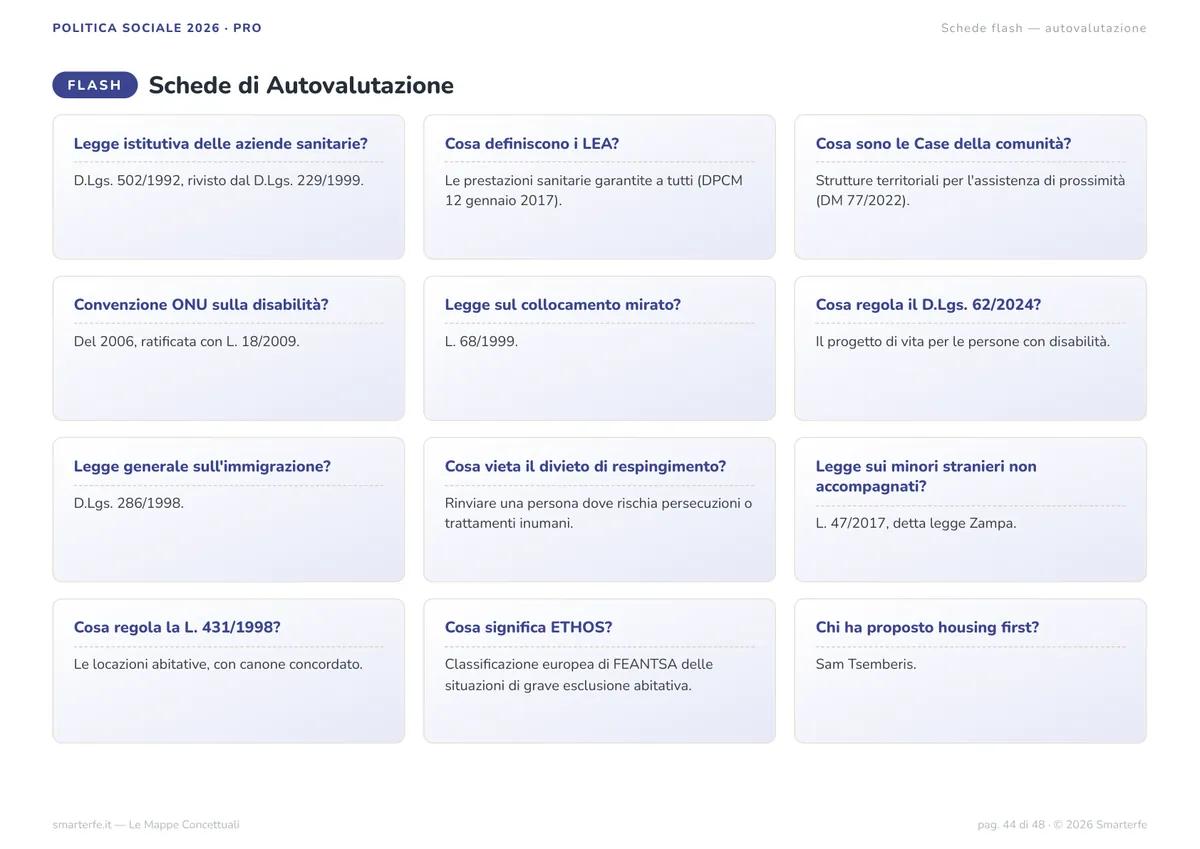The width and height of the screenshot is (1200, 849).
Task: Click answer 'Sam Tsemberis.'
Action: coord(866,664)
